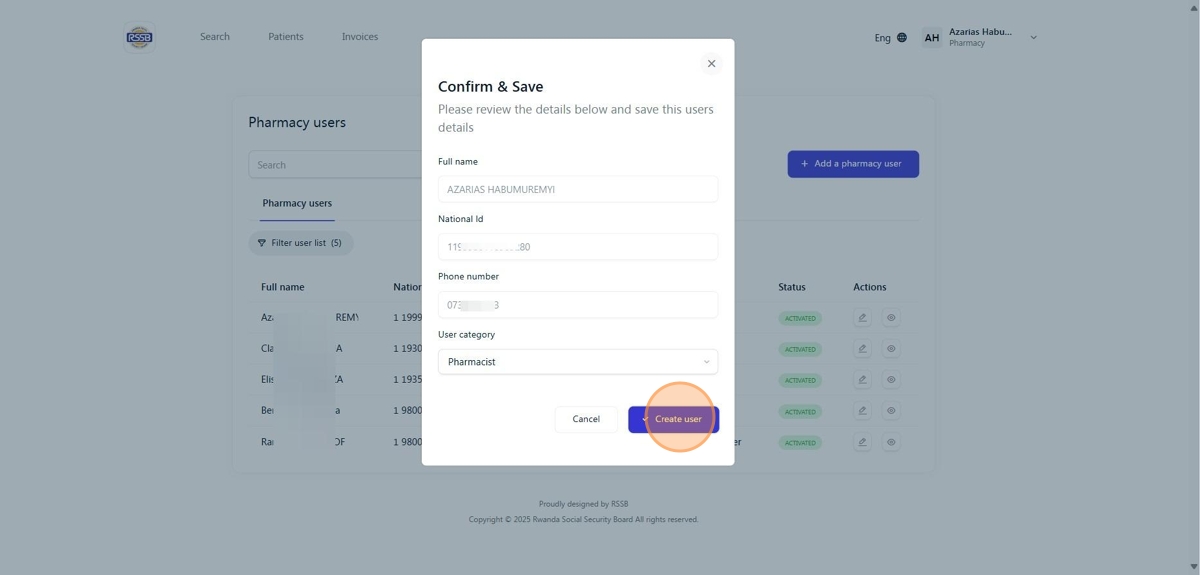The height and width of the screenshot is (575, 1200).
Task: Open the Invoices nav item
Action: coord(360,37)
